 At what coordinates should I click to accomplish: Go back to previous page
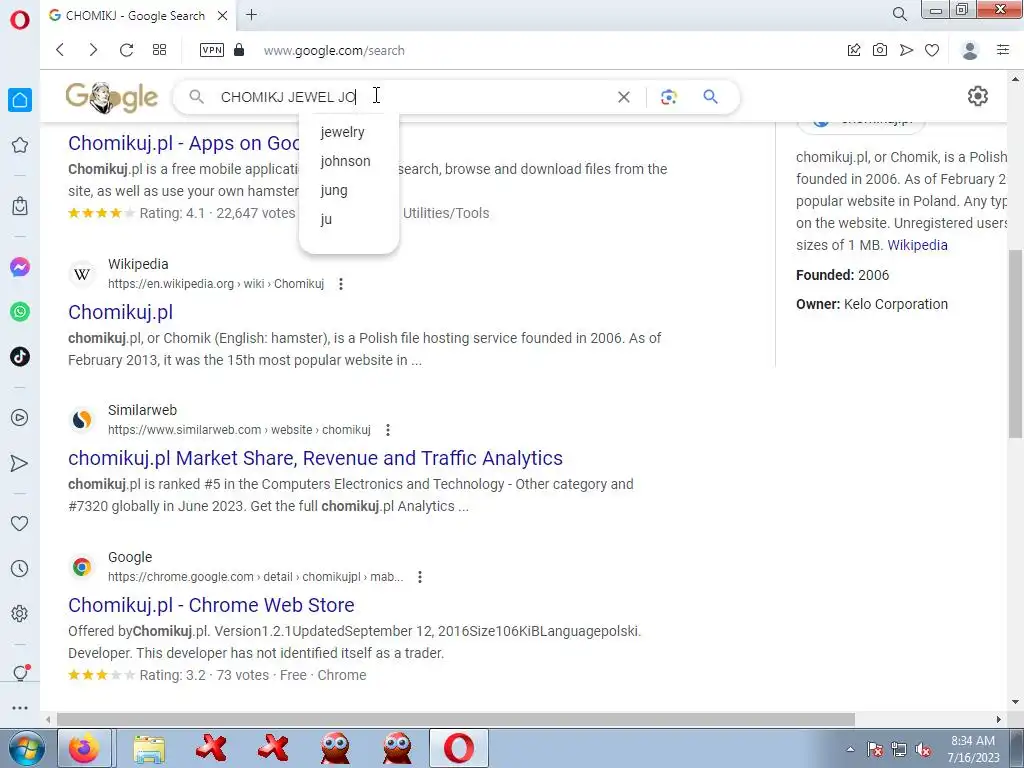(x=60, y=50)
